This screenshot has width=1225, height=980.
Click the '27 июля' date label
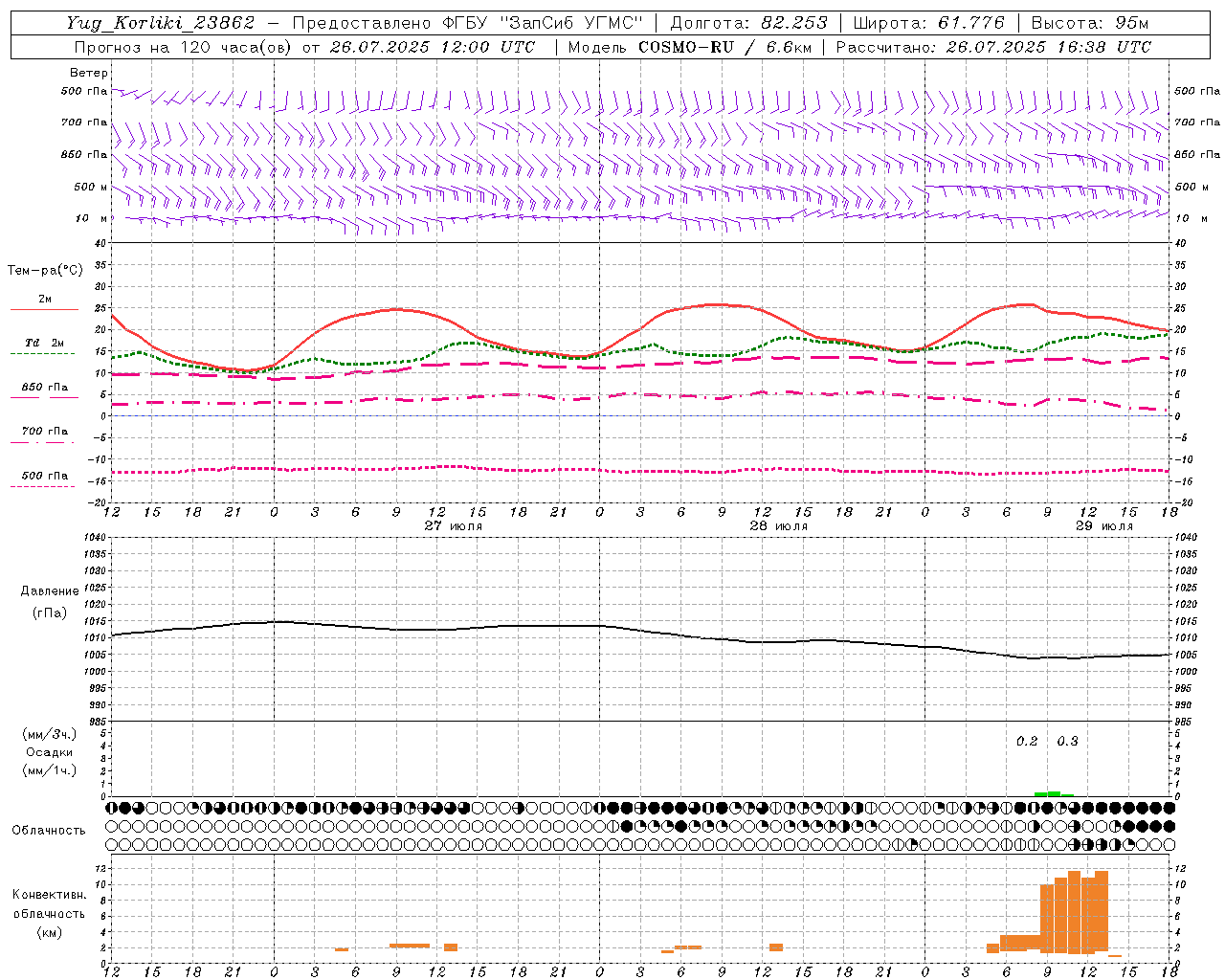[454, 526]
